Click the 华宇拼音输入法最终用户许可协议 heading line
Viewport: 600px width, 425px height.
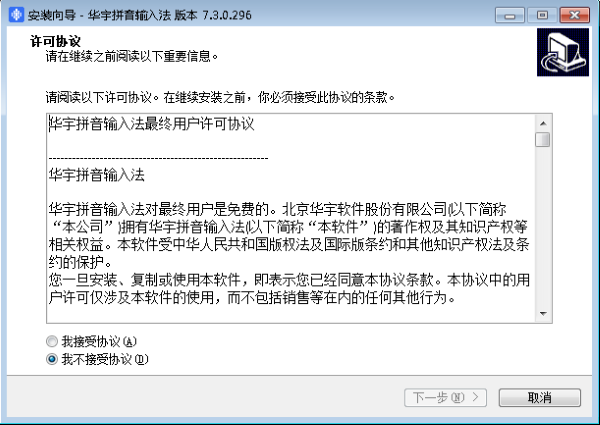(x=152, y=124)
